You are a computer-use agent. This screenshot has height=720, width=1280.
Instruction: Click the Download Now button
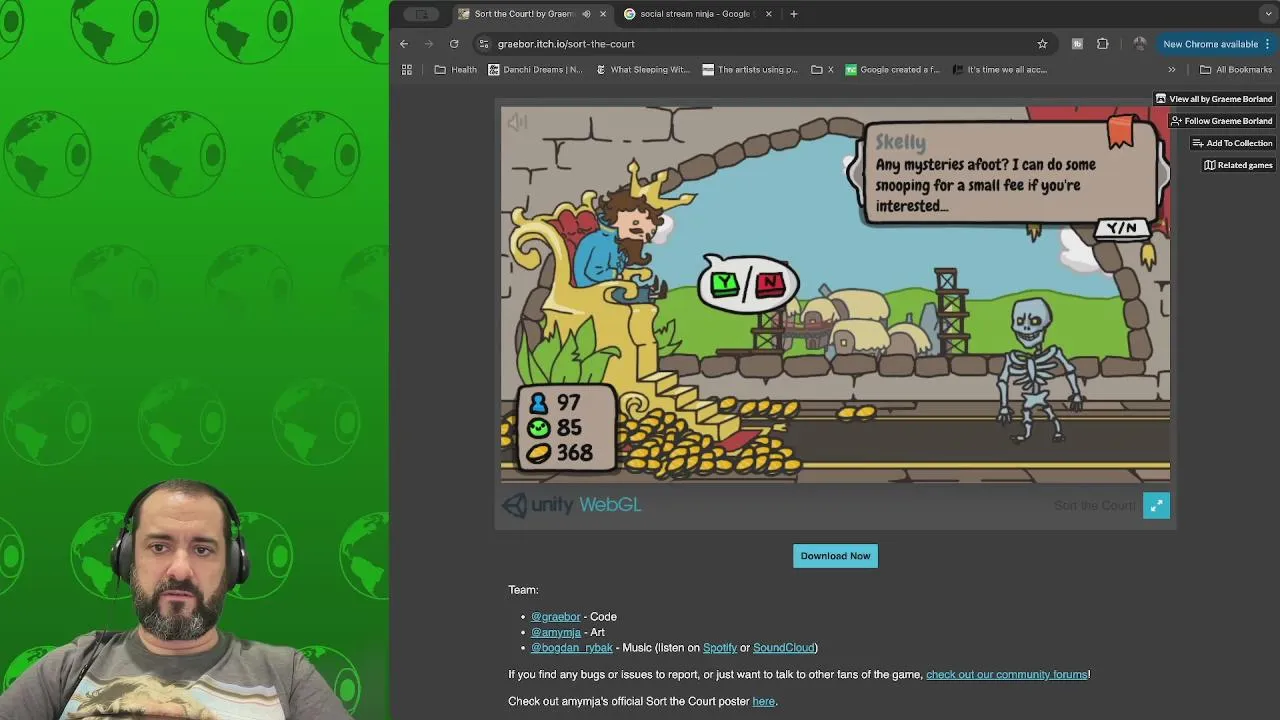click(835, 556)
